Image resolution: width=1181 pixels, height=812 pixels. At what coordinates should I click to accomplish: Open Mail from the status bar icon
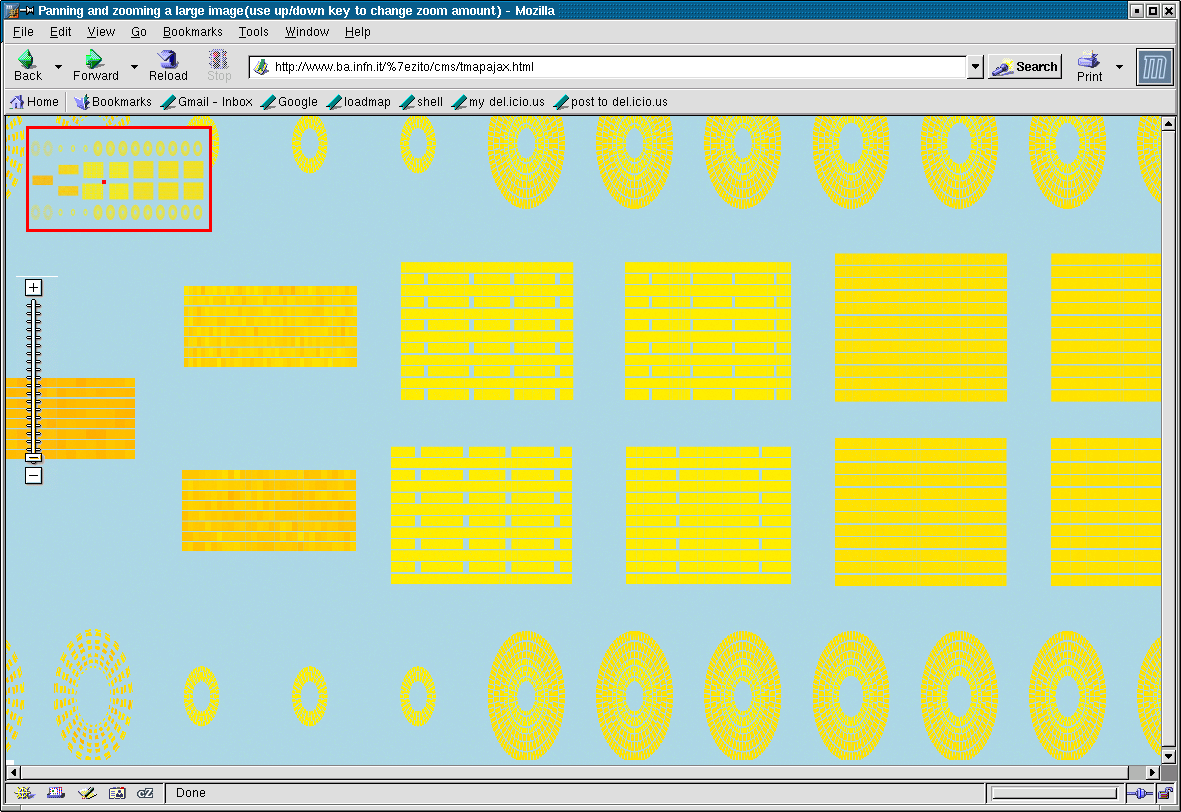point(54,793)
